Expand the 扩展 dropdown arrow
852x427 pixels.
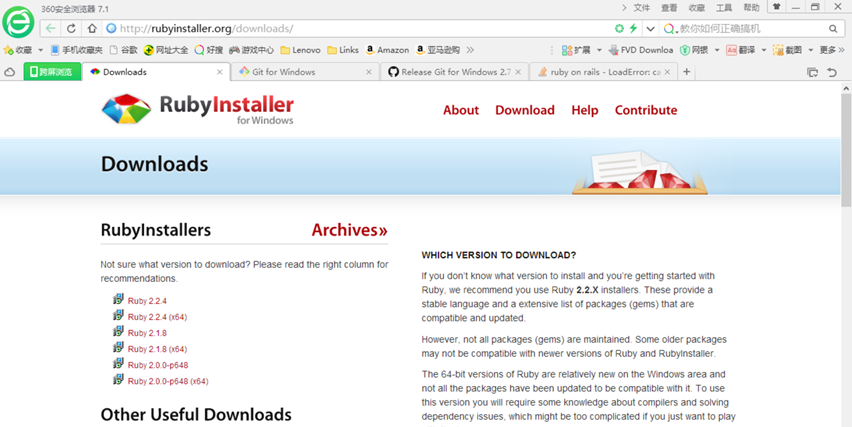click(599, 50)
